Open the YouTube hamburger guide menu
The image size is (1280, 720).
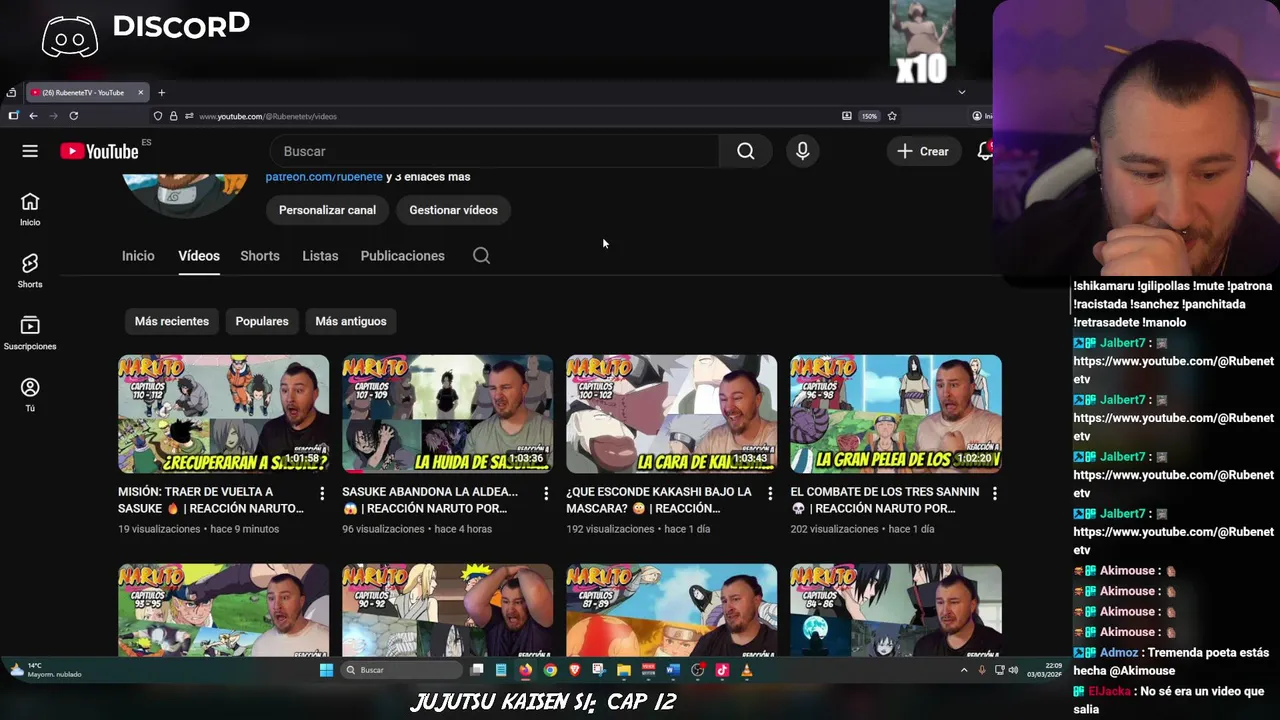coord(30,151)
